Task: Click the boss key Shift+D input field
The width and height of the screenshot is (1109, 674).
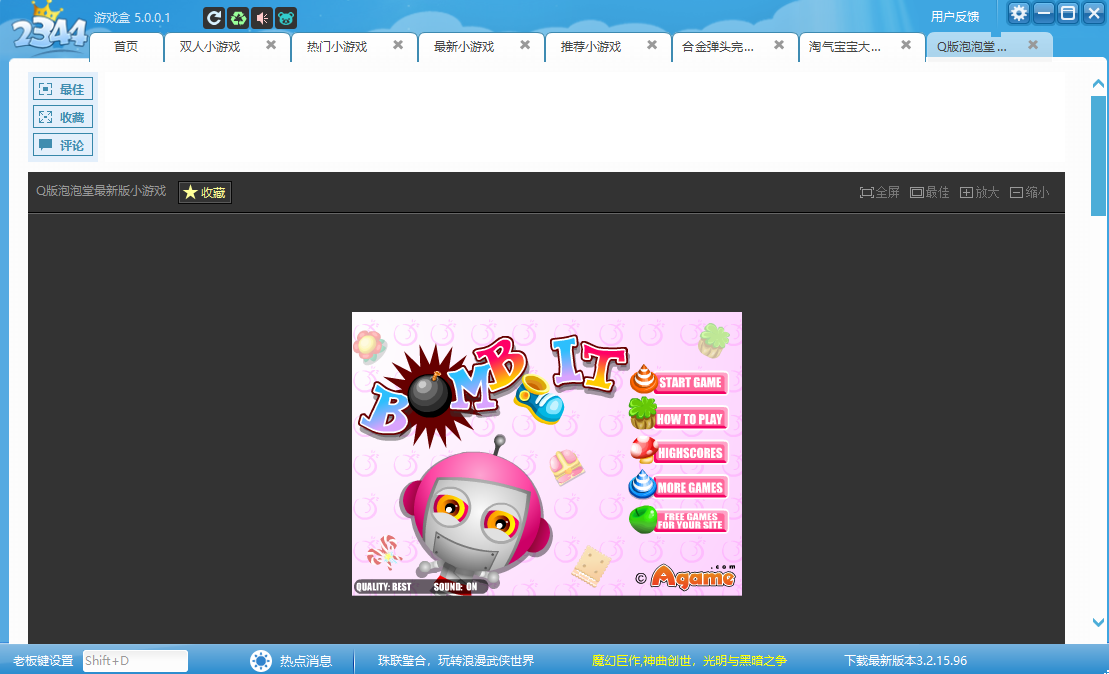Action: pos(135,661)
